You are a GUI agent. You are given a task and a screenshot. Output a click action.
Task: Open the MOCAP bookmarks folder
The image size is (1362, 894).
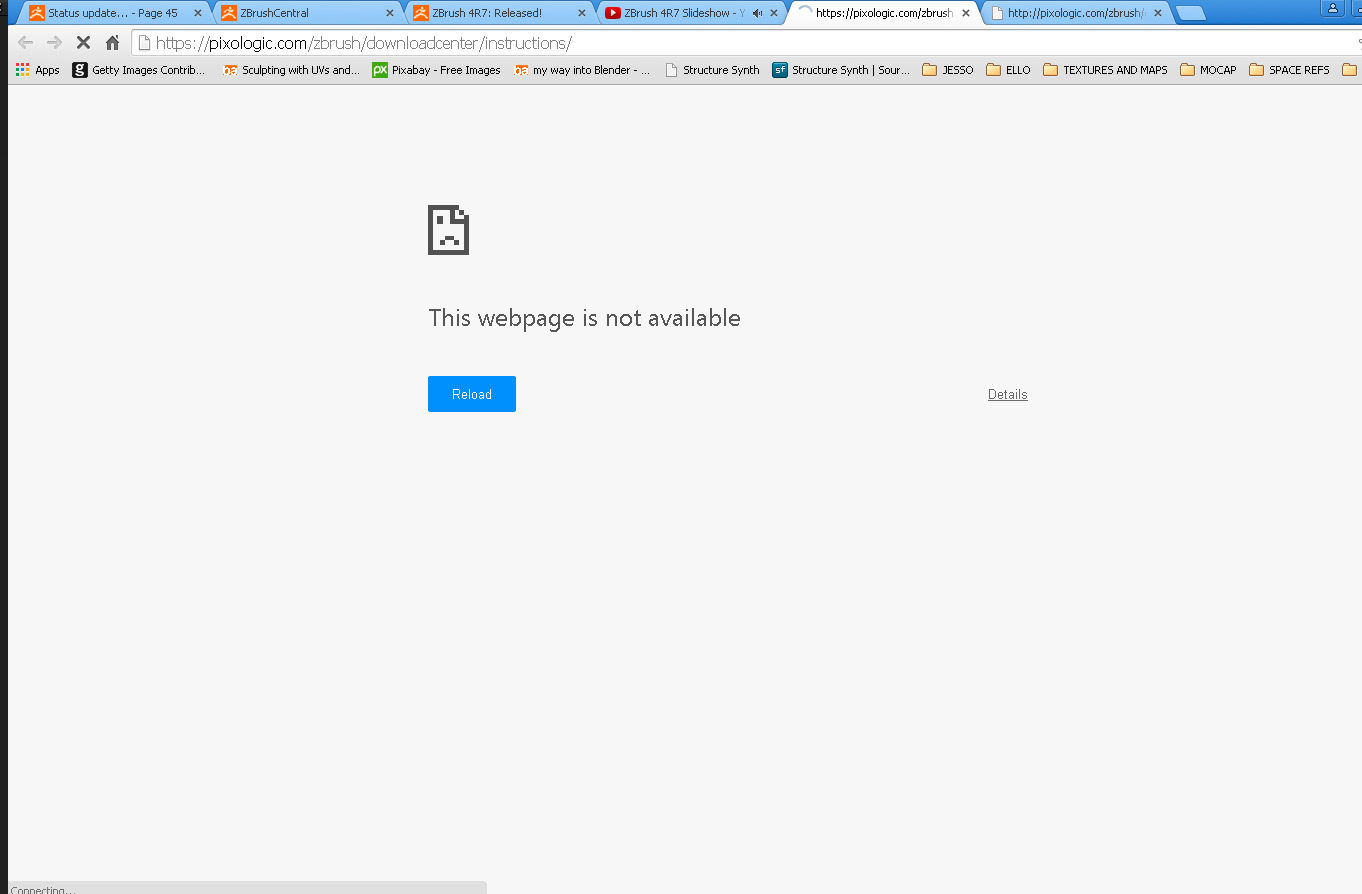point(1208,70)
